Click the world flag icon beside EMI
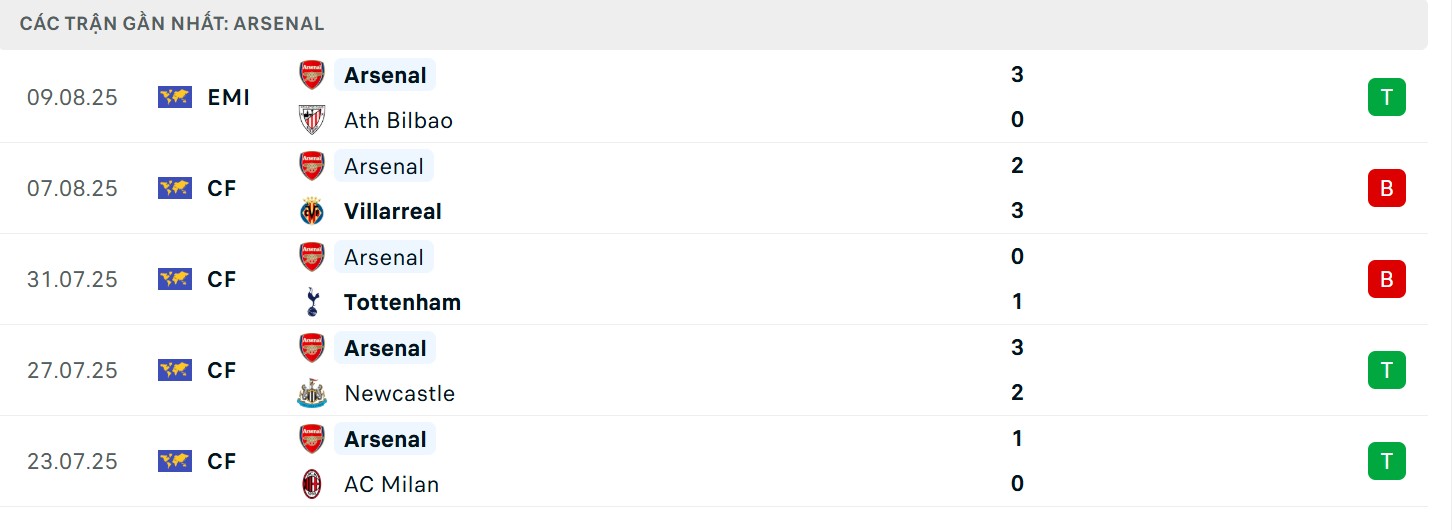1452x530 pixels. click(x=175, y=97)
